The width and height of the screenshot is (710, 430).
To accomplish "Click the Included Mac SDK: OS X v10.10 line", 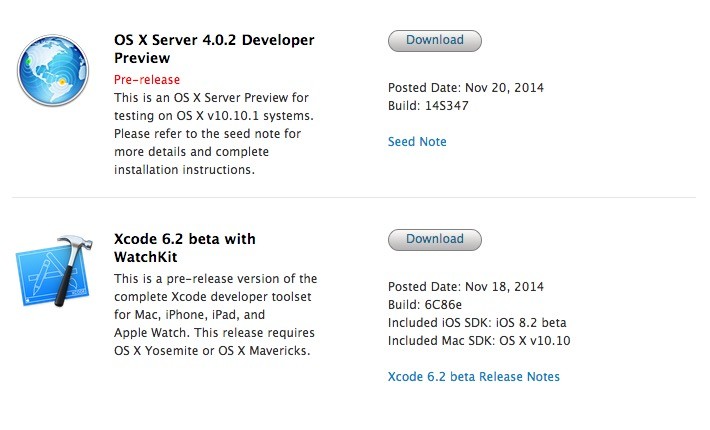I will (x=479, y=341).
